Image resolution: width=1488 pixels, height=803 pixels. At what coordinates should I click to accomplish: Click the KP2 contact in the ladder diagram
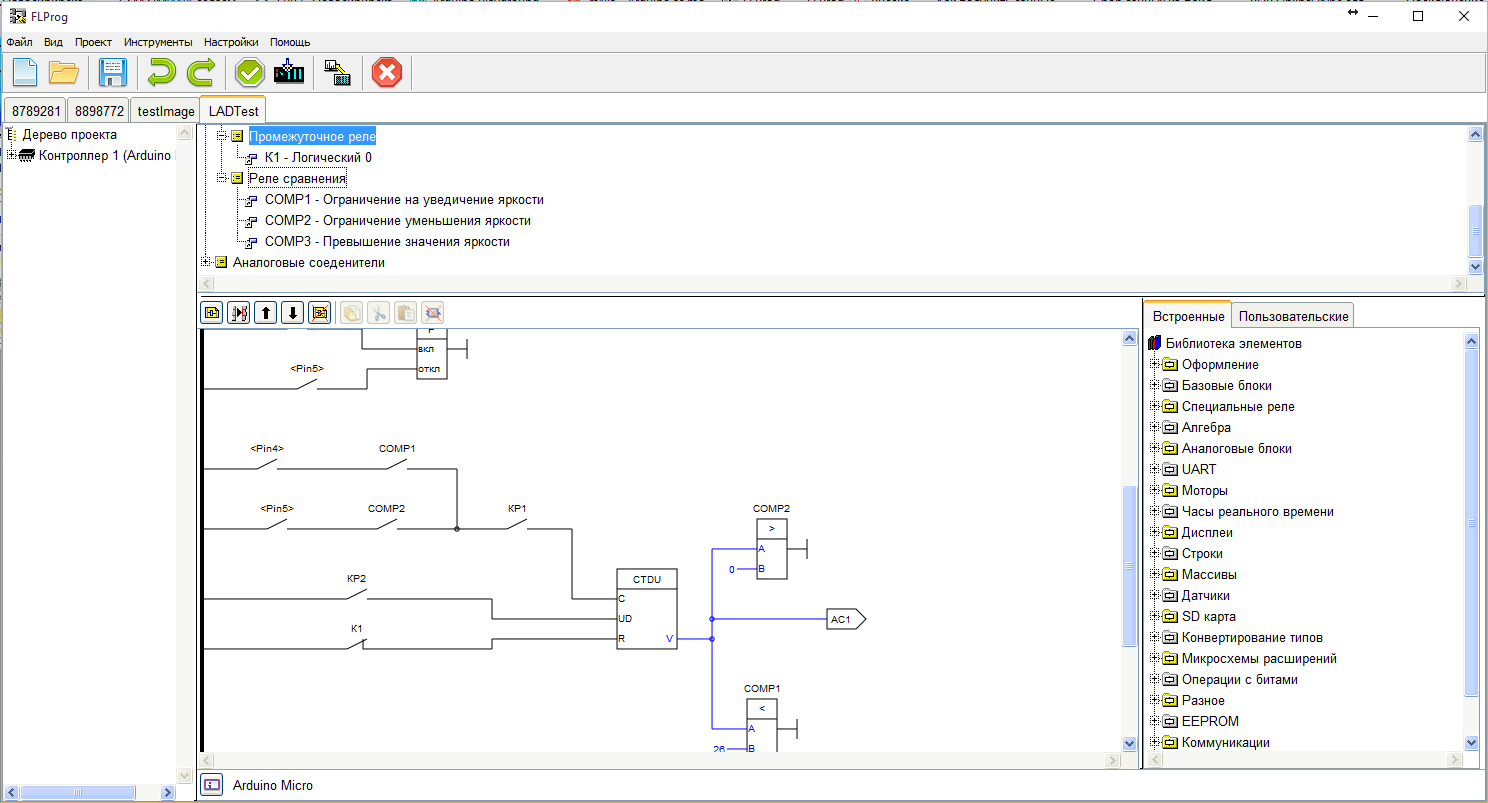tap(356, 594)
